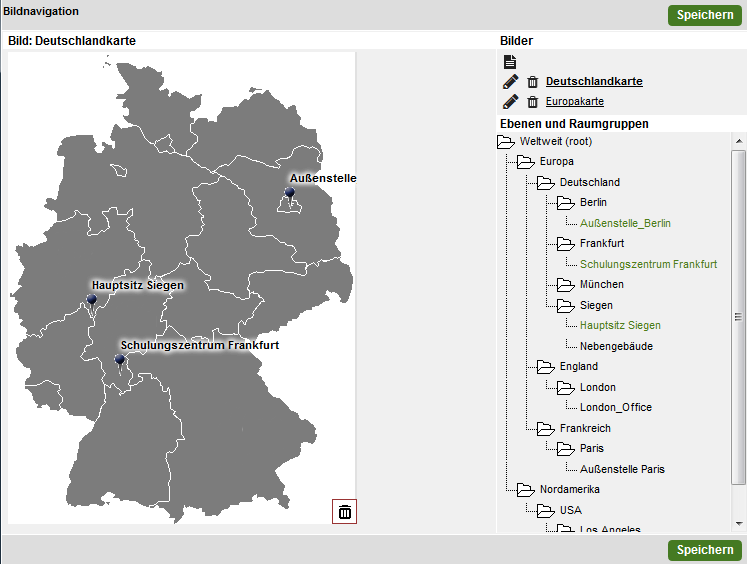Click the England tree label
This screenshot has height=564, width=747.
[x=578, y=366]
